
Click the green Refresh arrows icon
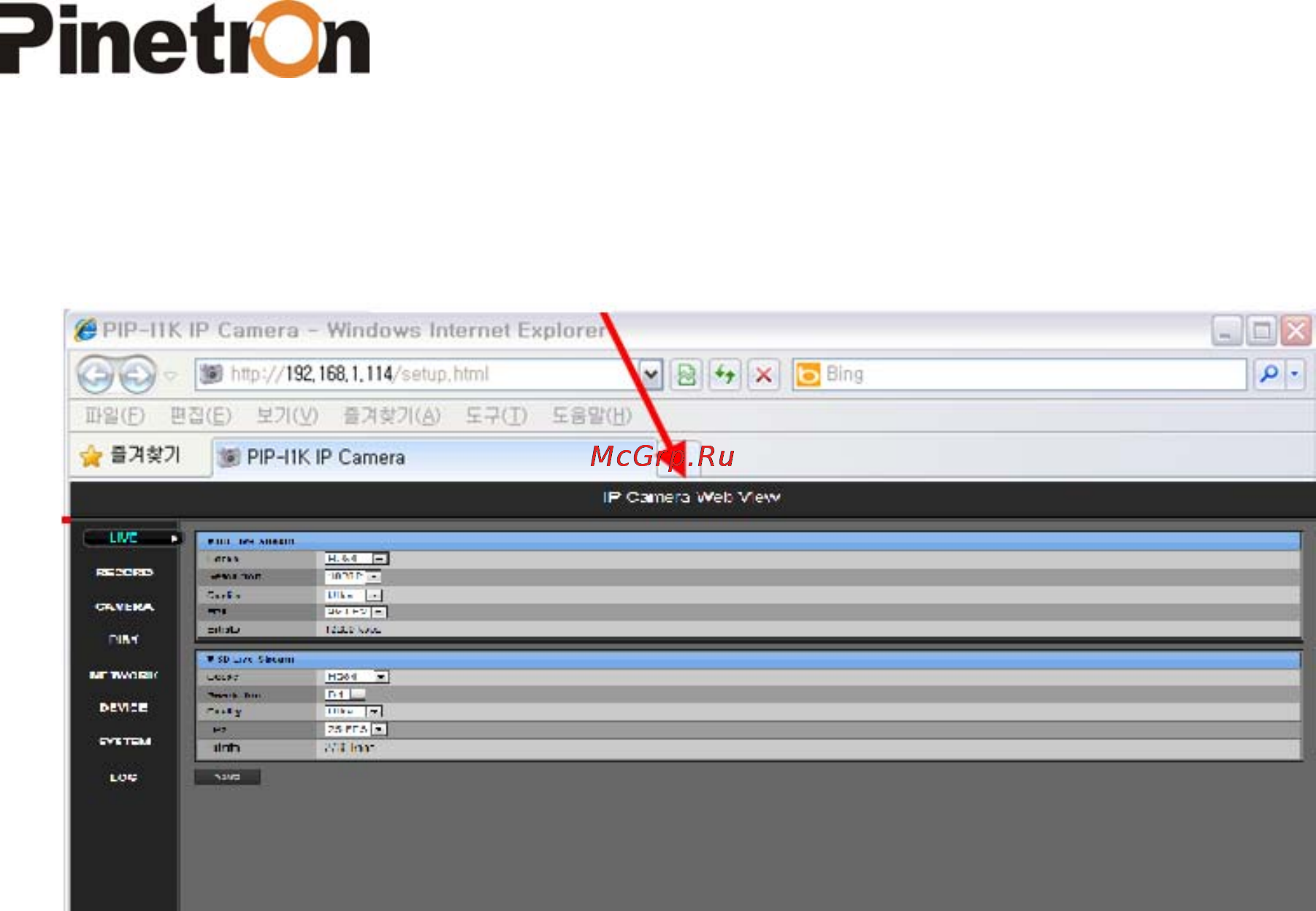(725, 375)
